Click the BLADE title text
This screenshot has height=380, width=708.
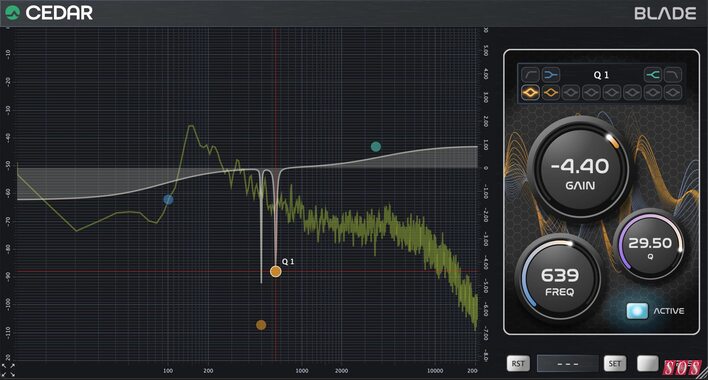pyautogui.click(x=665, y=14)
